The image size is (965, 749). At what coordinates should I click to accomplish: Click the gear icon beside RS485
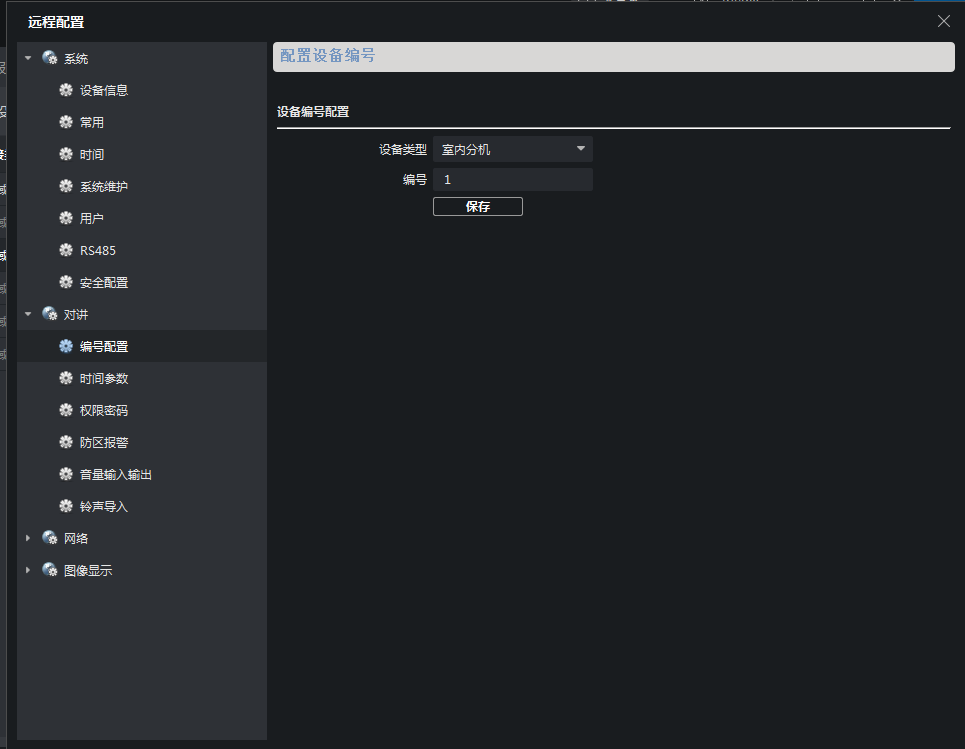[x=66, y=250]
